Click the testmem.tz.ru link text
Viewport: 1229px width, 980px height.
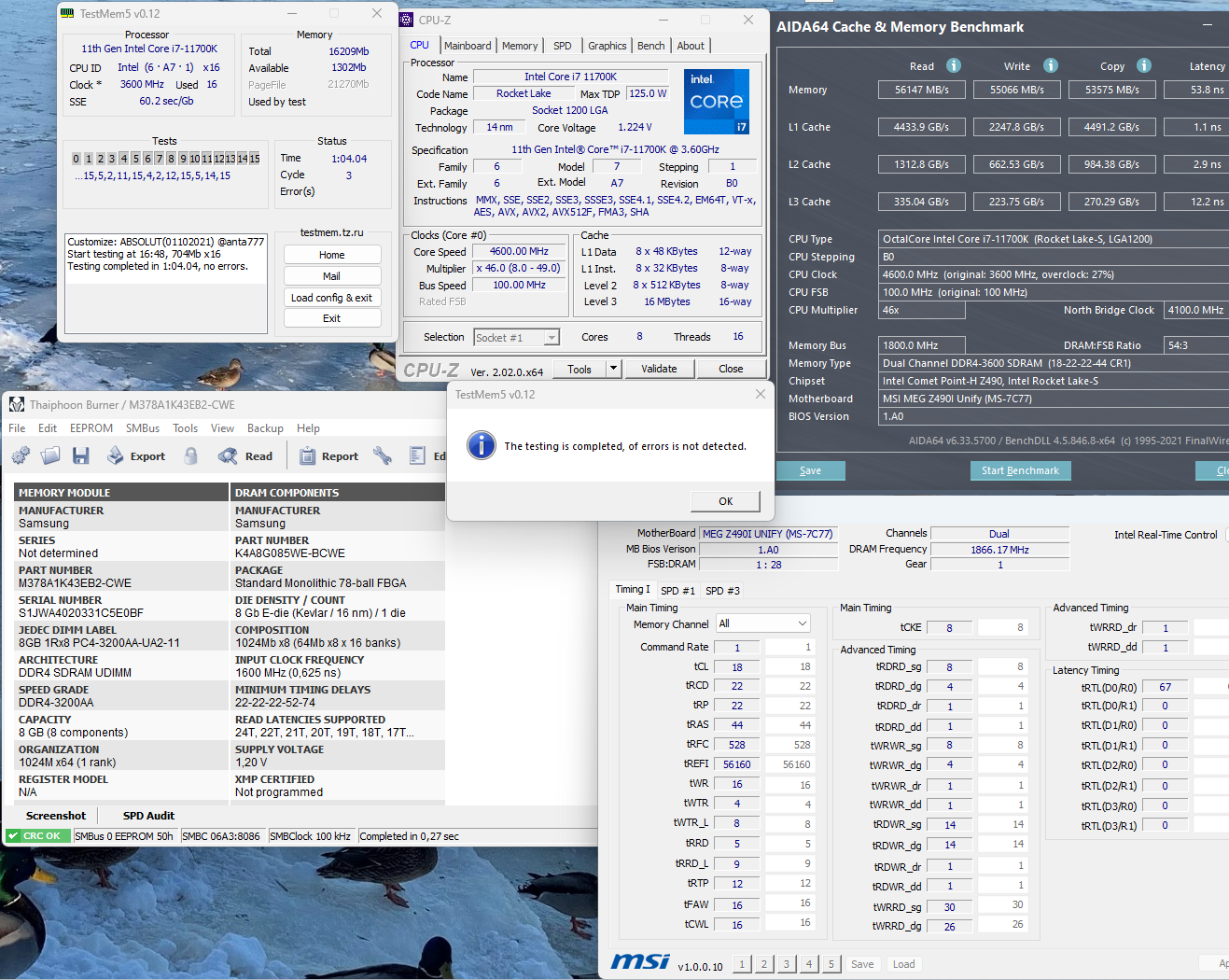point(332,232)
